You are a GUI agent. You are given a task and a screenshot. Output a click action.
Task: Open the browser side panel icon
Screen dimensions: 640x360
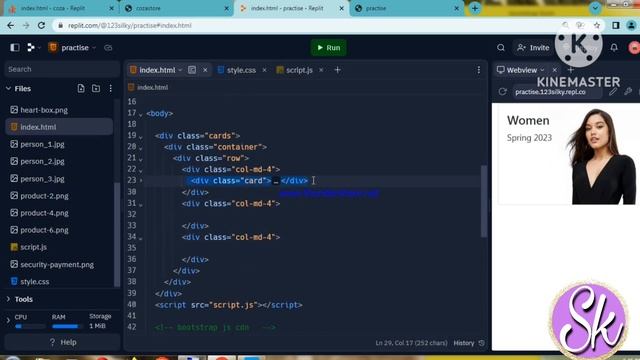point(616,25)
